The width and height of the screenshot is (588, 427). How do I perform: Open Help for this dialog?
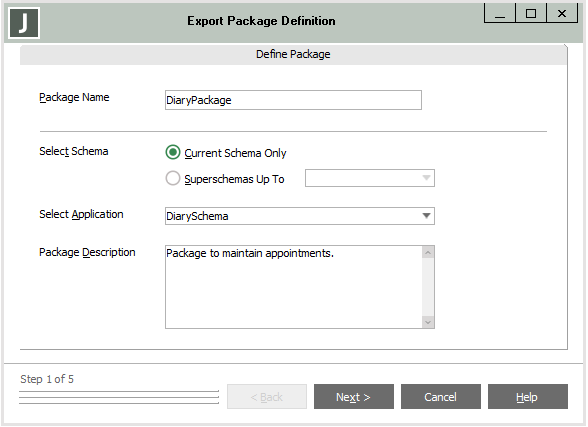[x=528, y=397]
